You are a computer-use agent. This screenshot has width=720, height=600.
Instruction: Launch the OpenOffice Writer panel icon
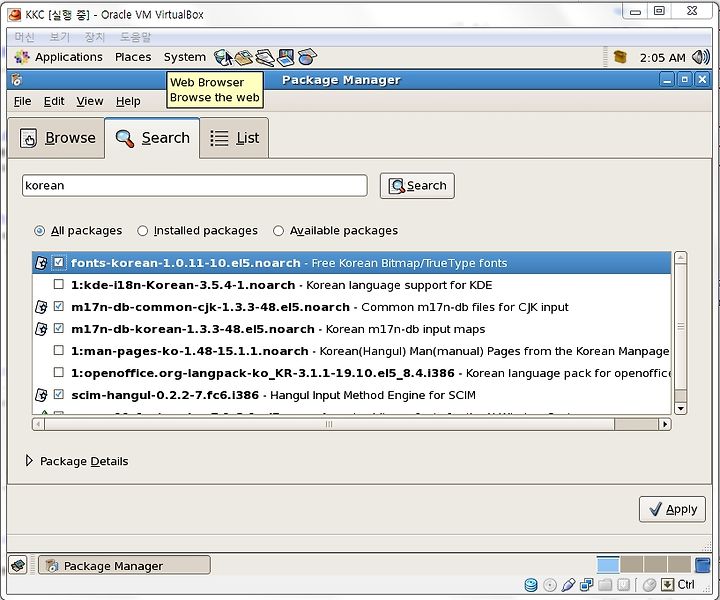265,57
